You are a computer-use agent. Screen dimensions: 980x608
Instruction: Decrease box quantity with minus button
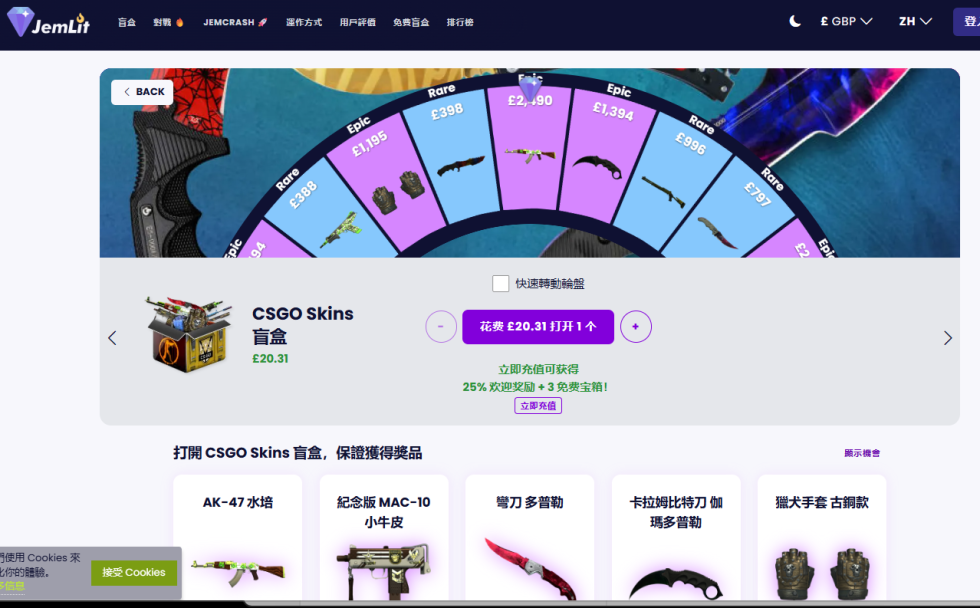click(x=441, y=326)
